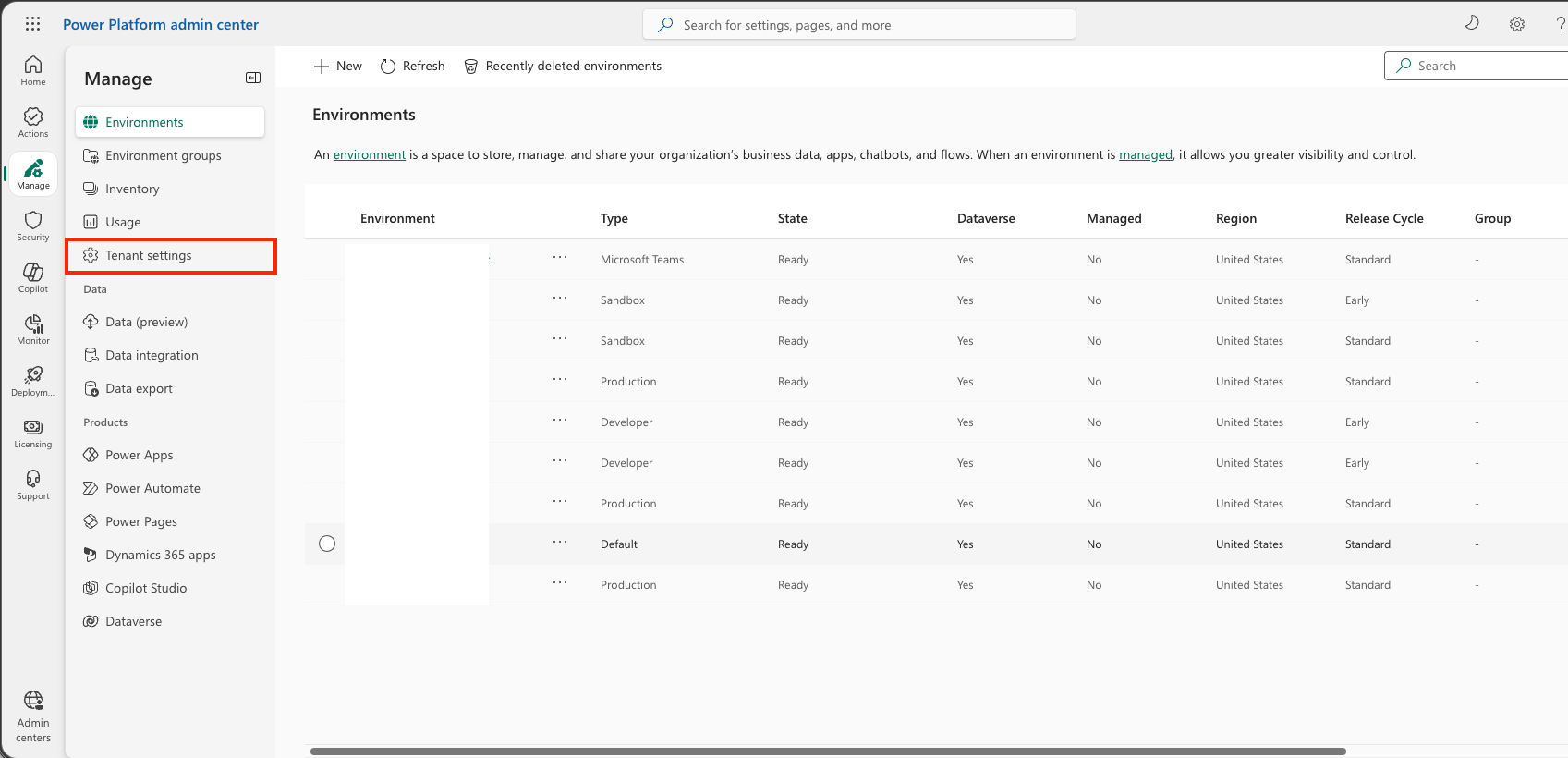
Task: Click the Refresh button
Action: 413,66
